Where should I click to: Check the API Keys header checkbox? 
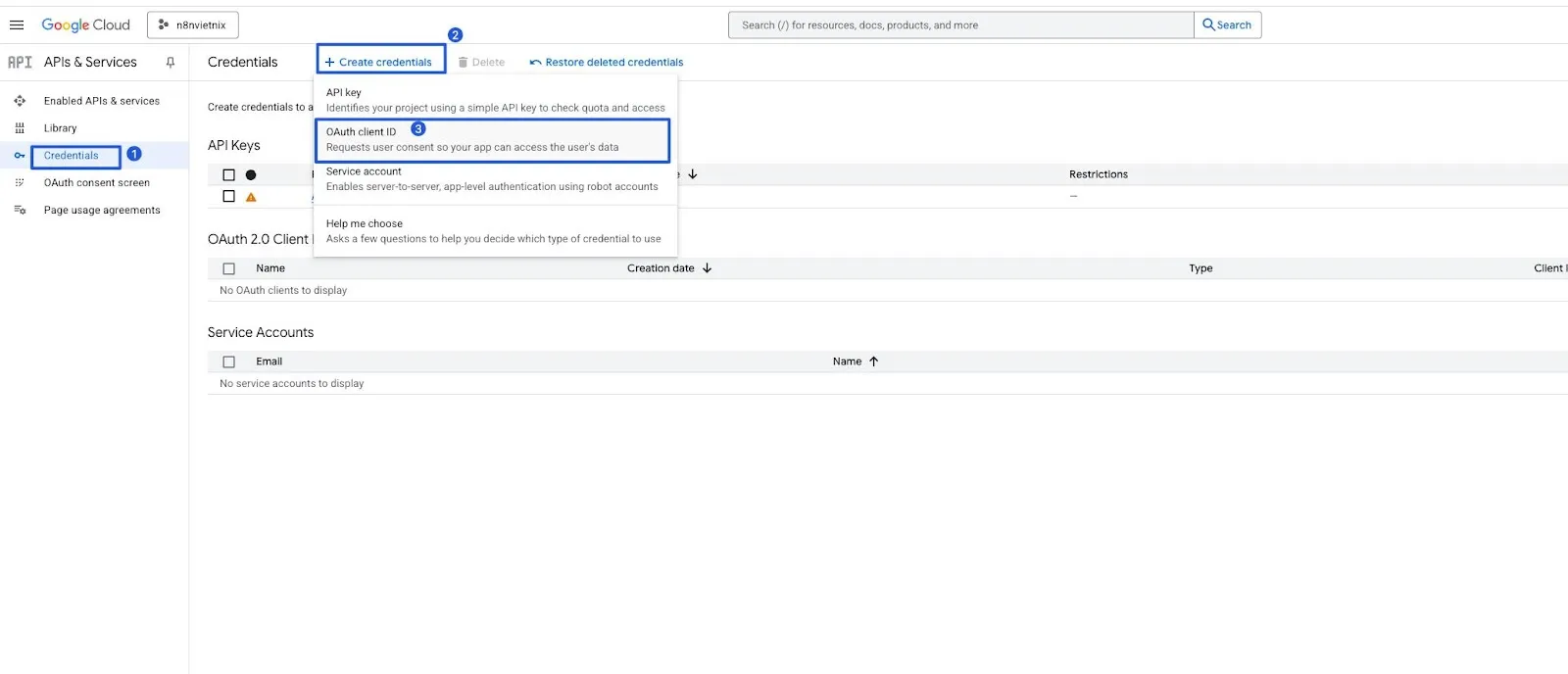229,175
